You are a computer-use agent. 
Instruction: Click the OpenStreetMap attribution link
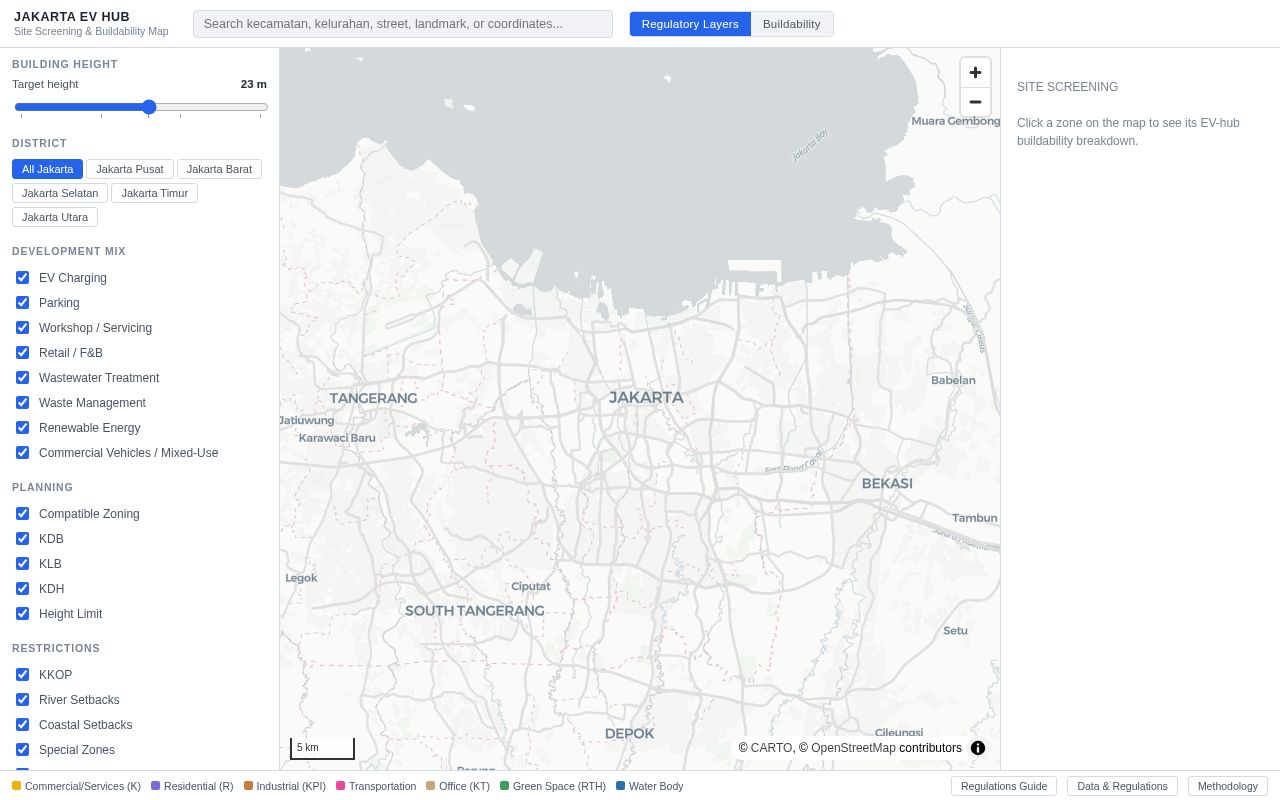coord(853,748)
